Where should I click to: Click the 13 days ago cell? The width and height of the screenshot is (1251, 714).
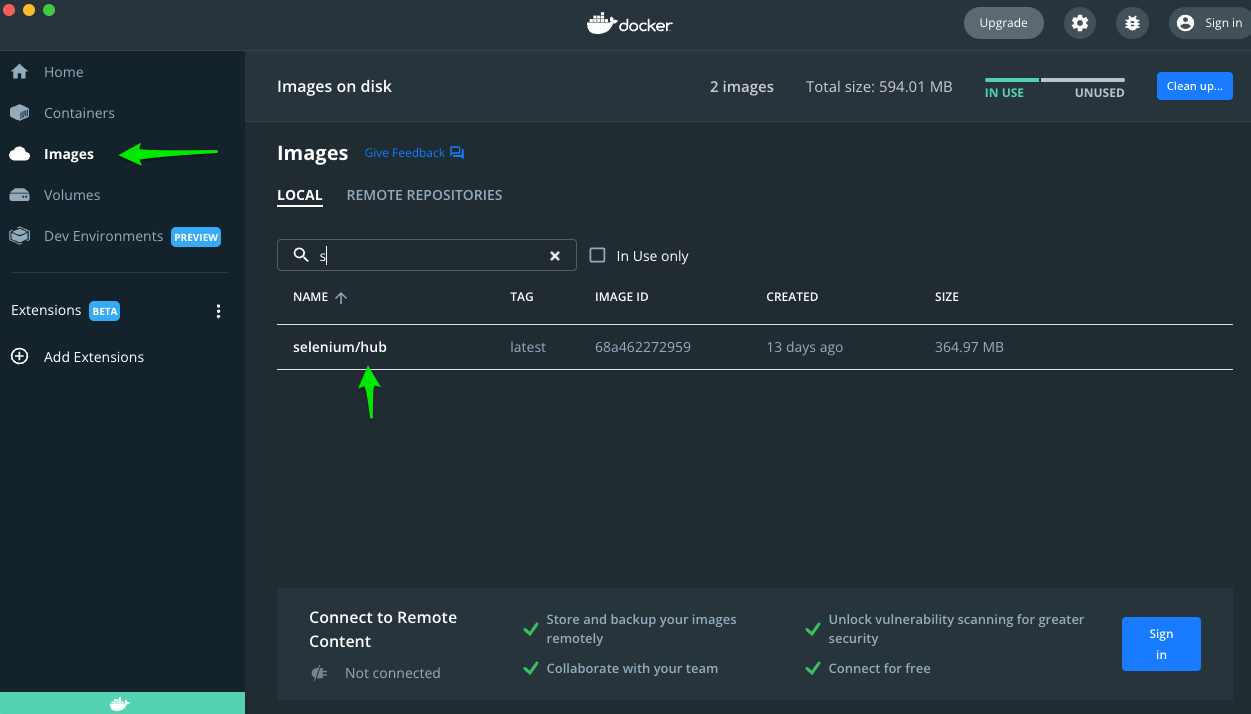pos(804,347)
